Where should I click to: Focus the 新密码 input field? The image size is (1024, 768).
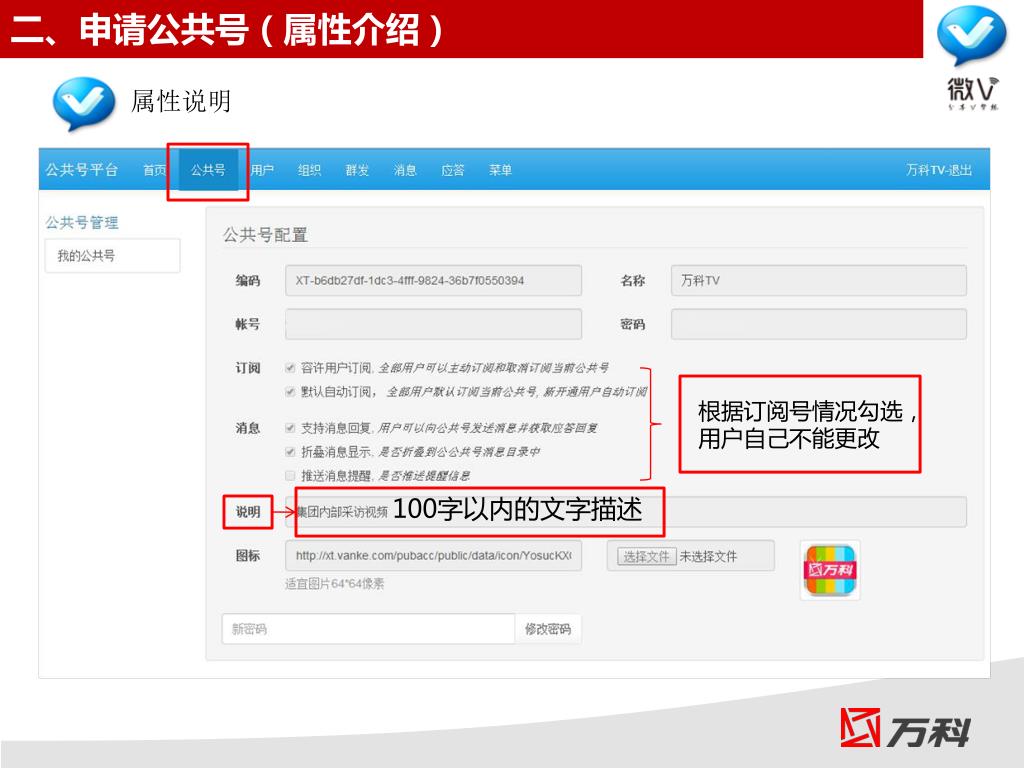tap(368, 629)
